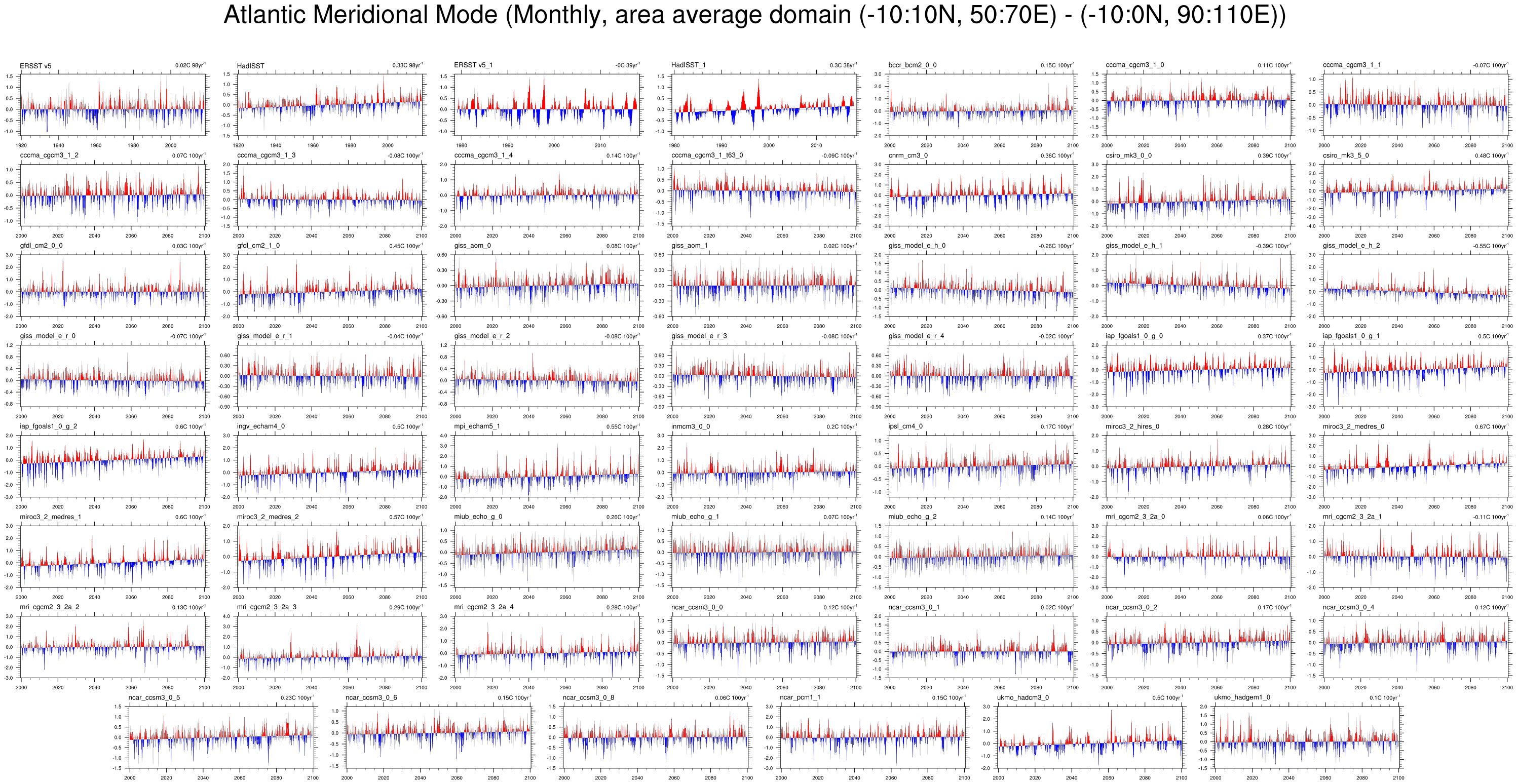This screenshot has height=784, width=1517.
Task: Open the giss_aom_0 plot
Action: pos(547,286)
